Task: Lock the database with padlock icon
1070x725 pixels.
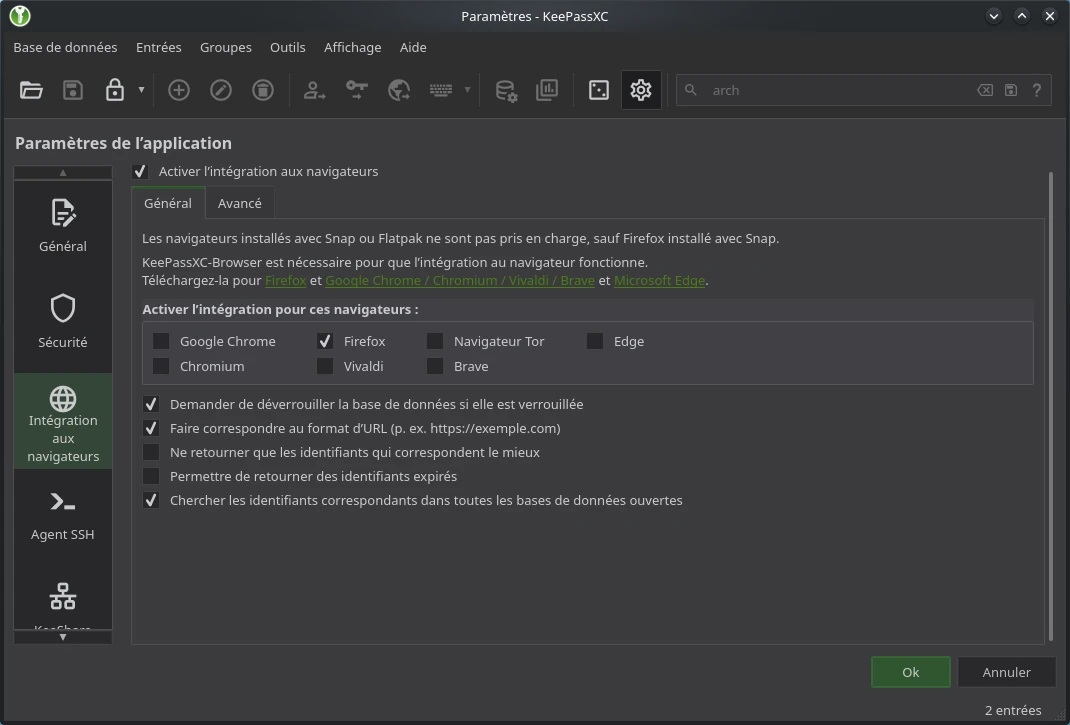Action: click(115, 90)
